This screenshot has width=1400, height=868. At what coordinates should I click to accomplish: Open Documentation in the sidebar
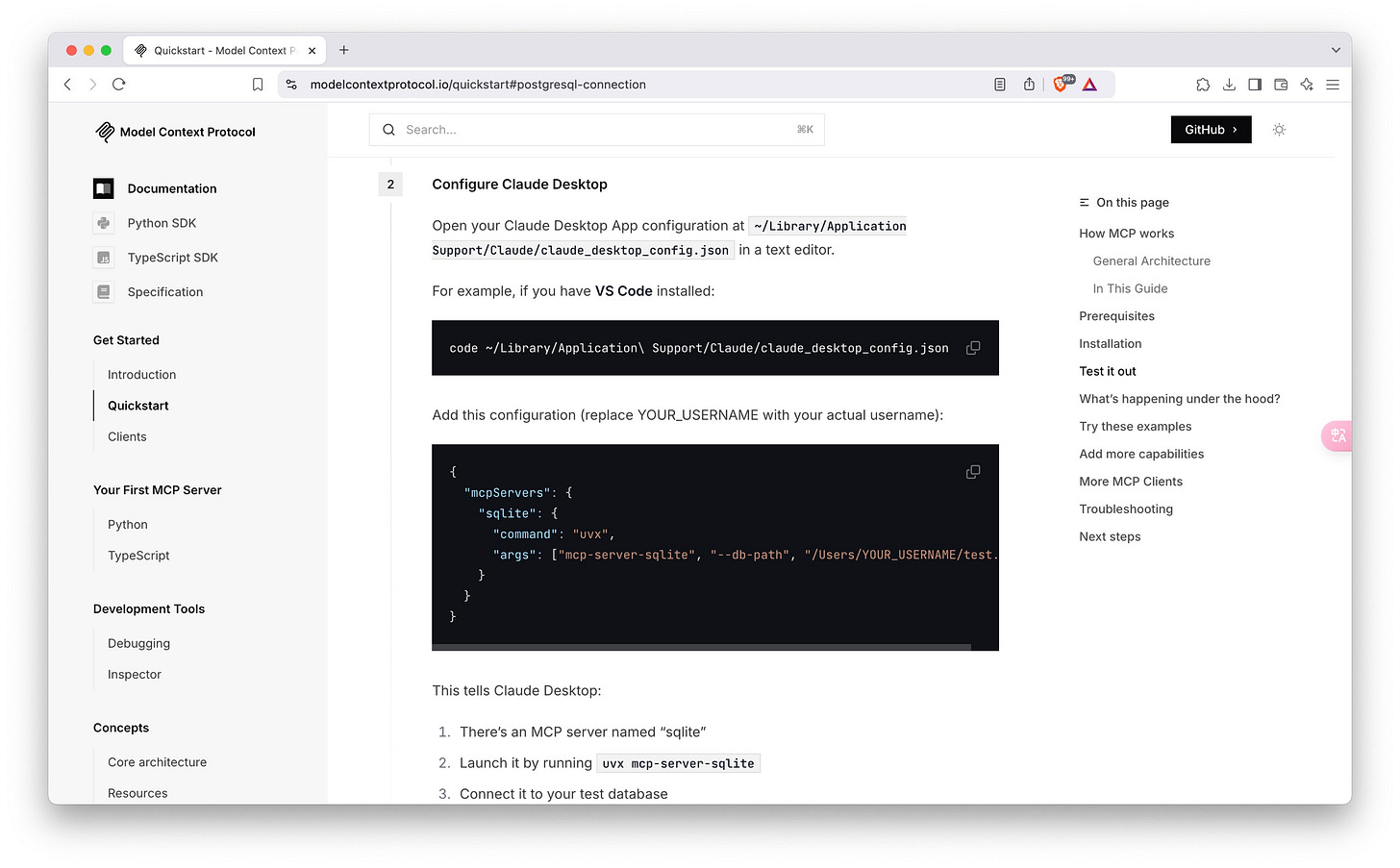(x=172, y=188)
